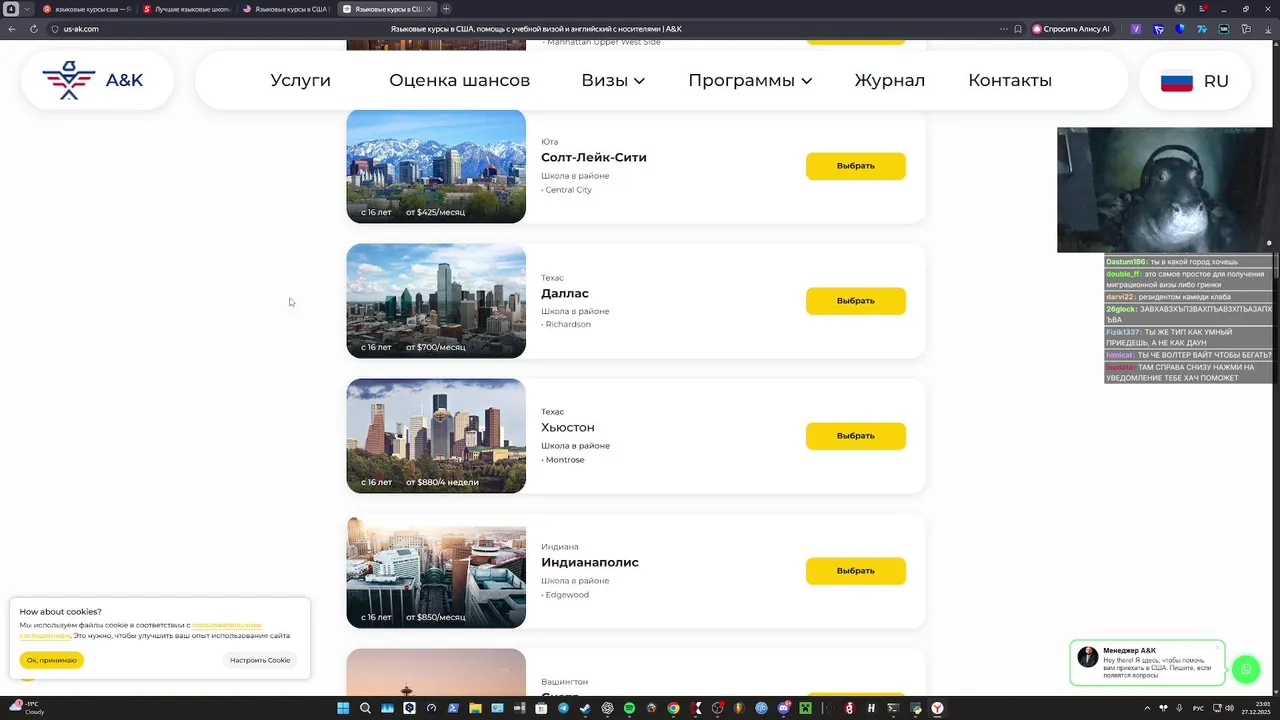Open the Контакты page
This screenshot has width=1280, height=720.
(x=1010, y=80)
